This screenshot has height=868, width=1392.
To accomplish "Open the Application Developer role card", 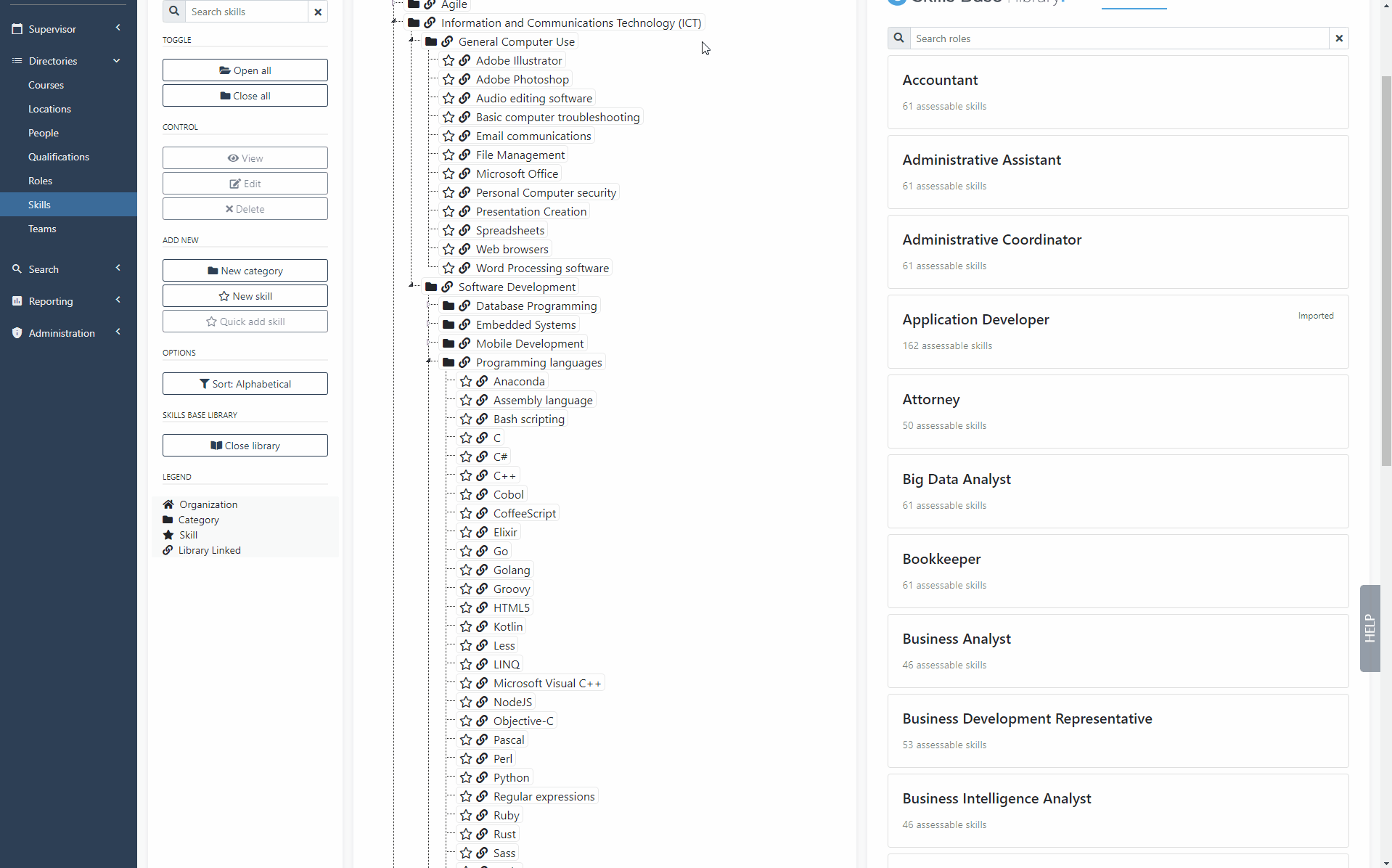I will 1118,332.
